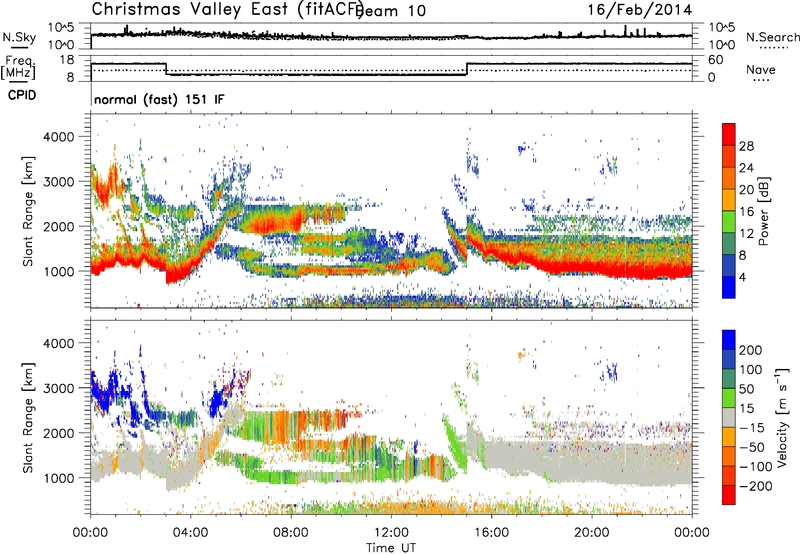Click the 'Beam 10' label
The image size is (800, 554).
(390, 11)
